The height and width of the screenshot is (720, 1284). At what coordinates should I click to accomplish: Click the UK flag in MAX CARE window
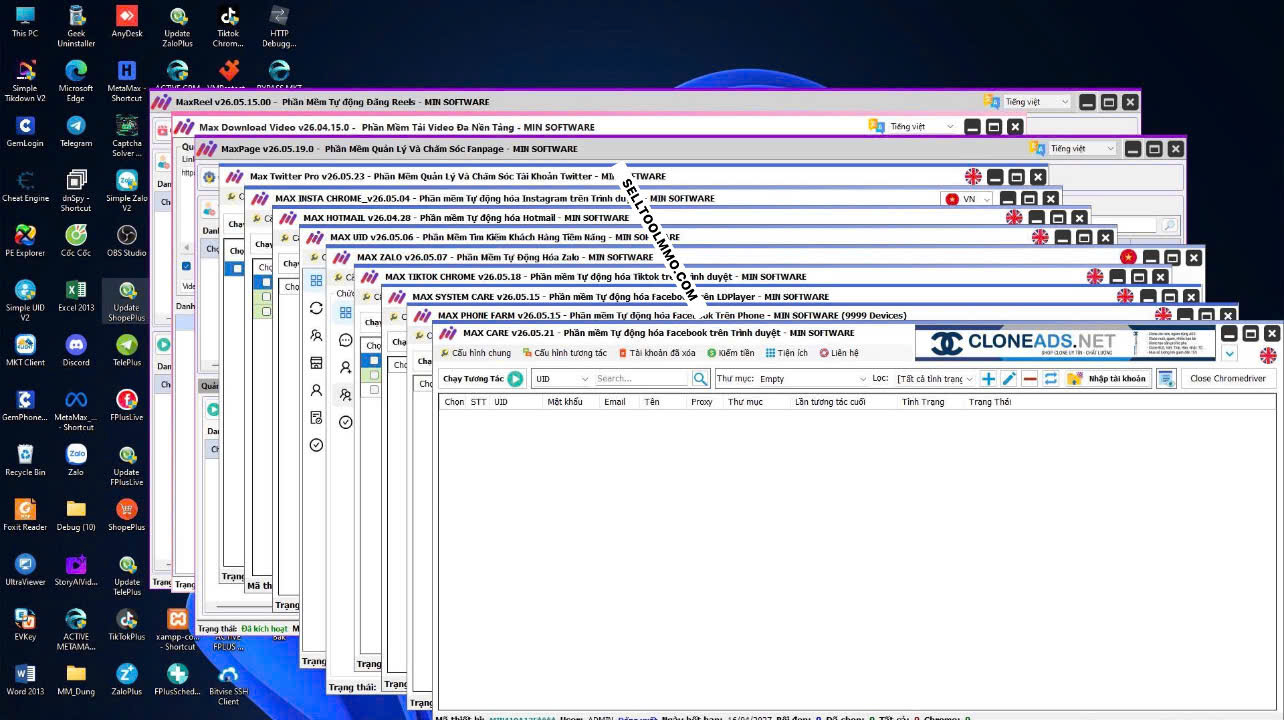tap(1268, 355)
